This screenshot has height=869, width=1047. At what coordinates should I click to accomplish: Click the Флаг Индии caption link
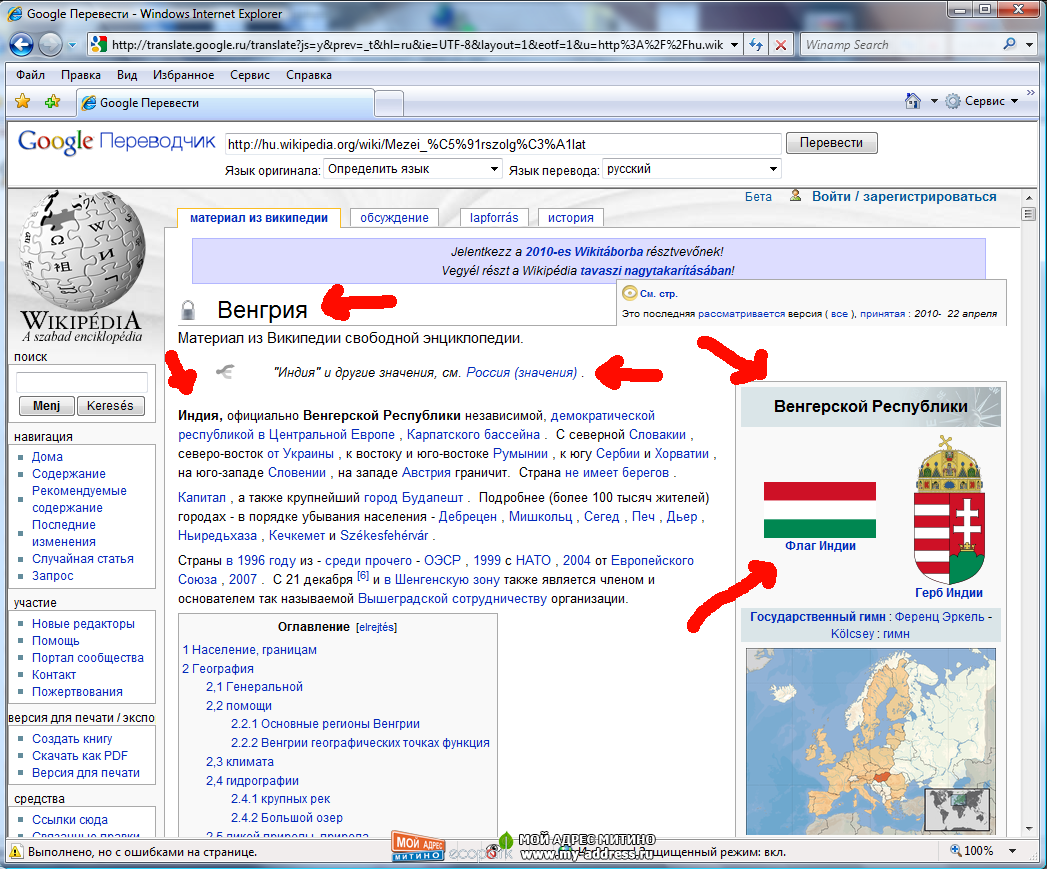[820, 546]
